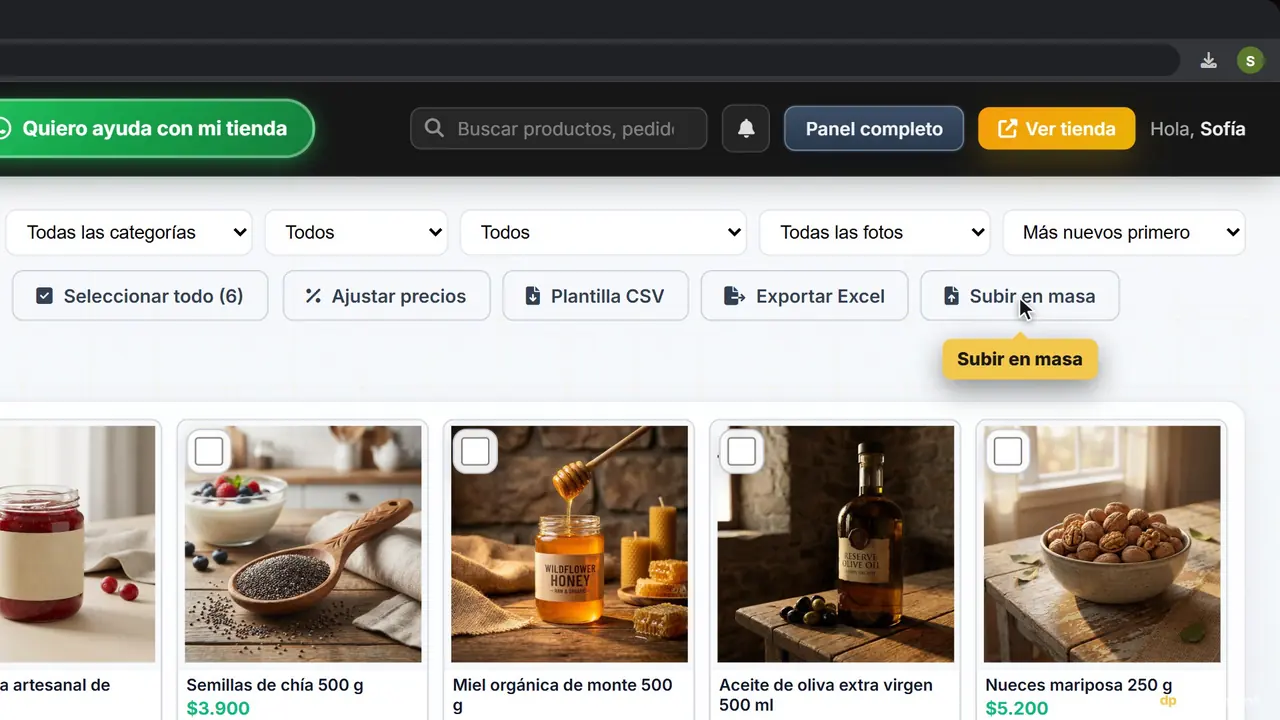
Task: Open the honey jar product image
Action: point(569,544)
